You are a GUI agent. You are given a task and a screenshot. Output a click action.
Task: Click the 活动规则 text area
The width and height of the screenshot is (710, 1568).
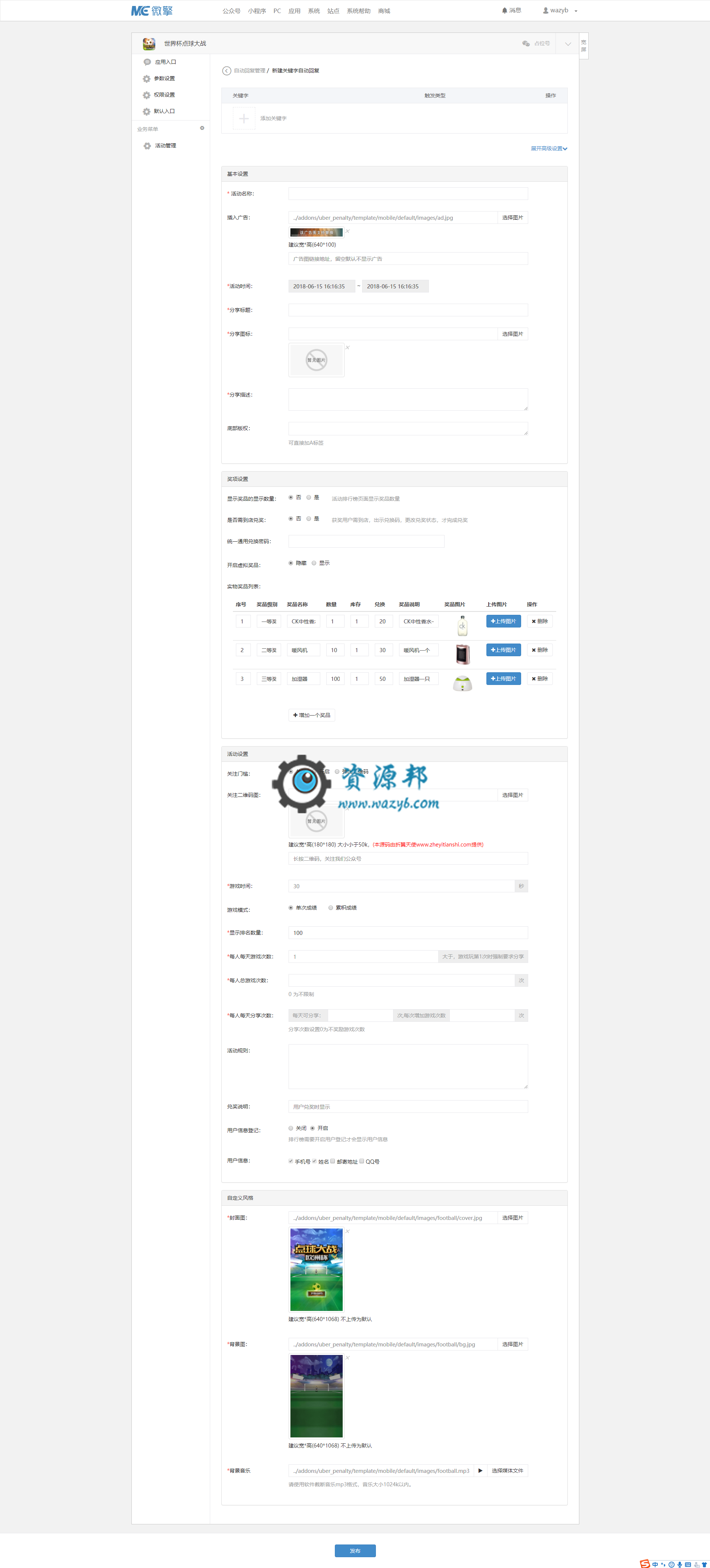click(408, 1067)
